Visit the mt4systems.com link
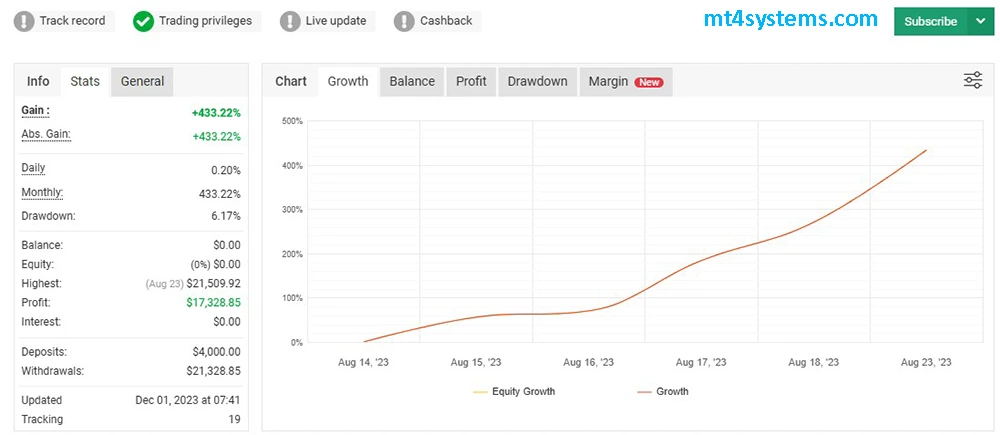This screenshot has width=1000, height=435. click(x=790, y=19)
